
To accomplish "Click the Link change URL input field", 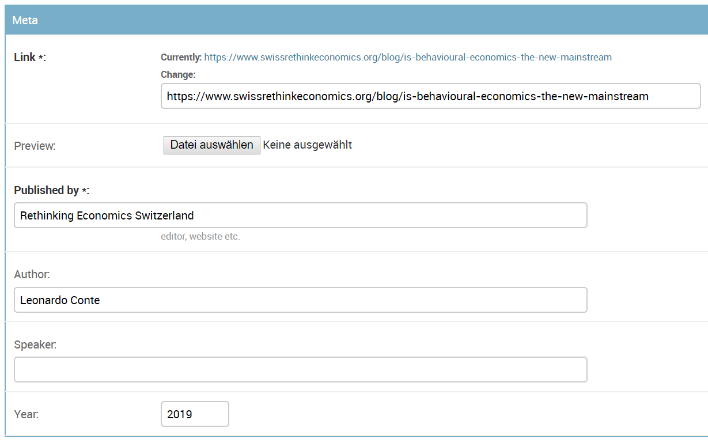I will 430,96.
